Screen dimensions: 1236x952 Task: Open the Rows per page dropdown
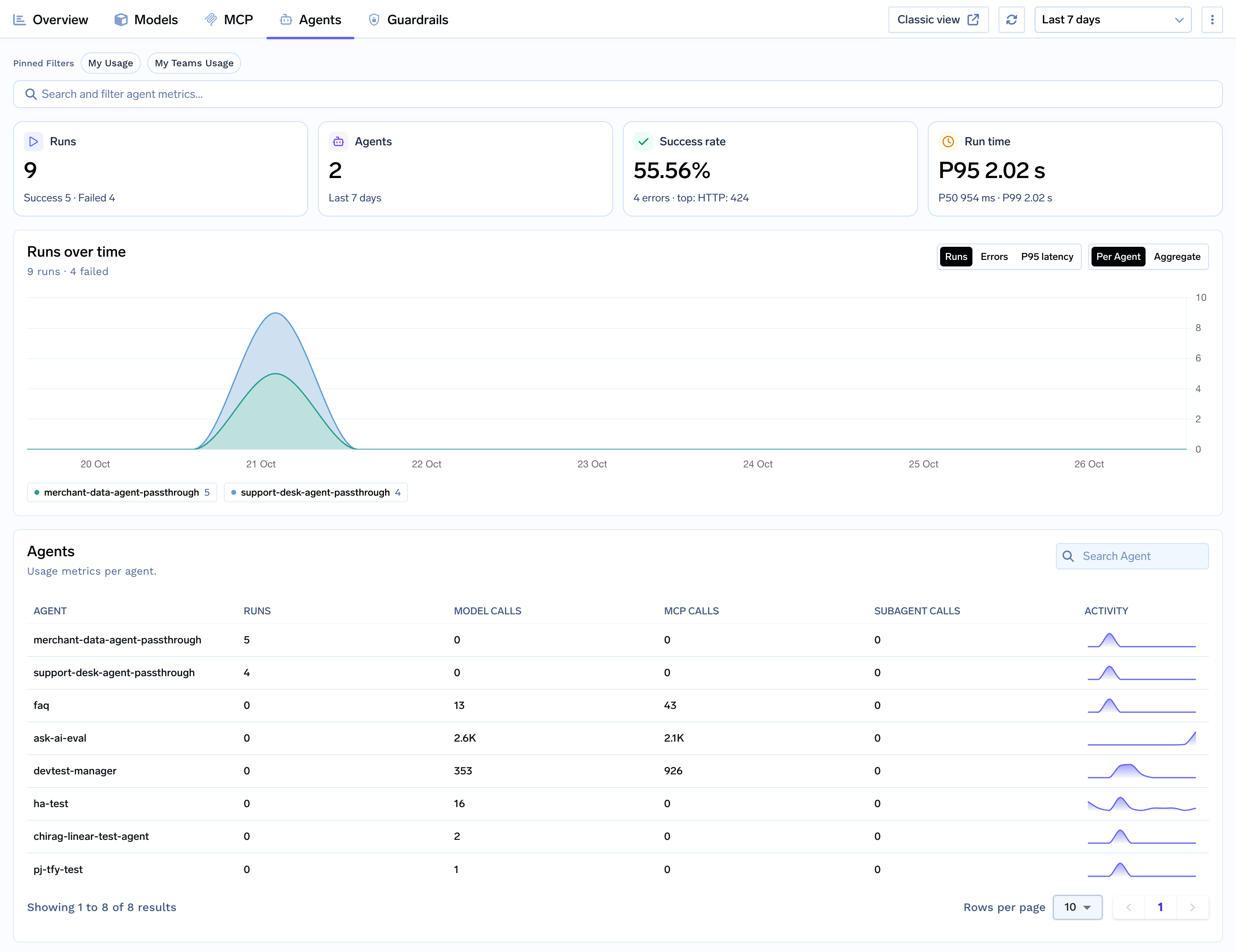1077,907
